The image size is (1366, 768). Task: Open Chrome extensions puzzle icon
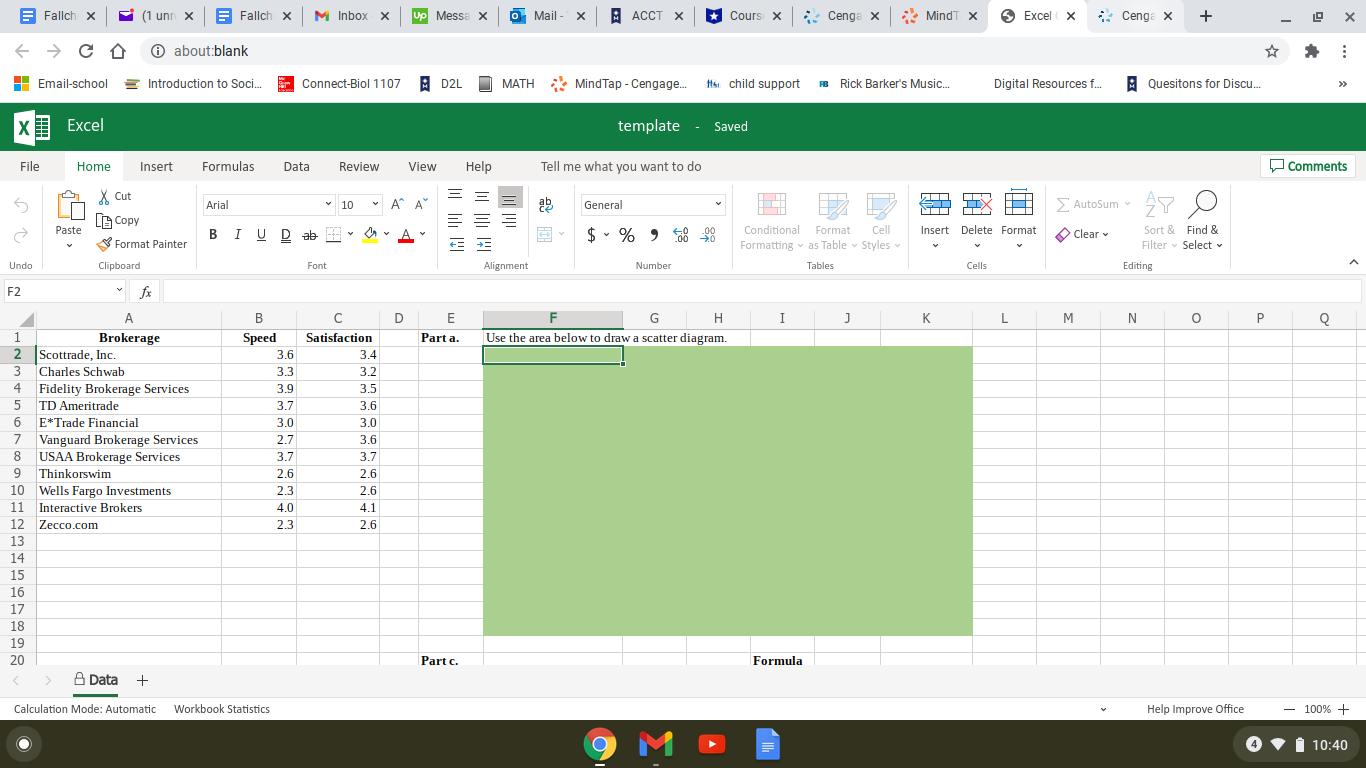click(1312, 51)
